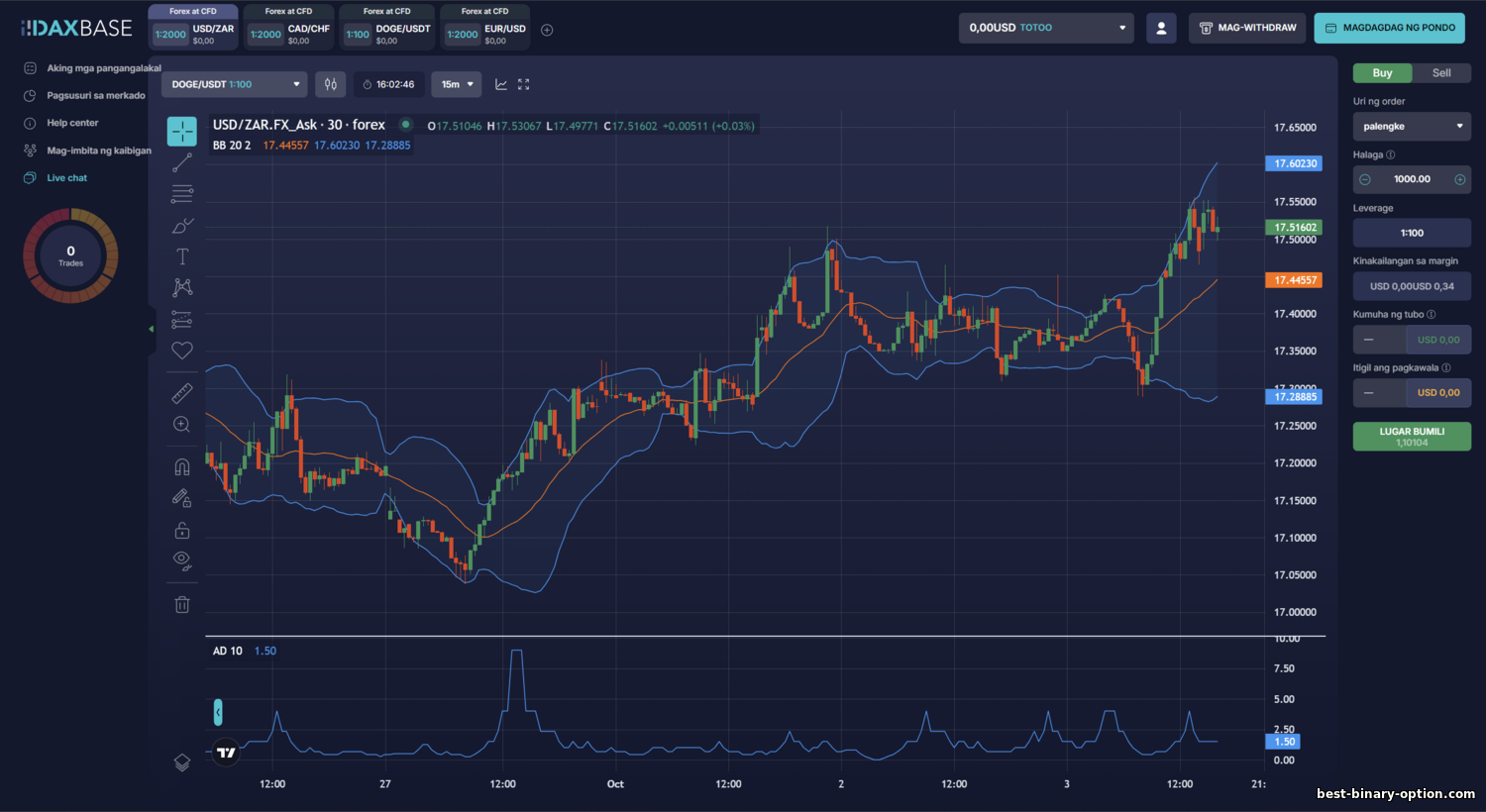The image size is (1486, 812).
Task: Hide all drawings with the eye icon
Action: point(182,560)
